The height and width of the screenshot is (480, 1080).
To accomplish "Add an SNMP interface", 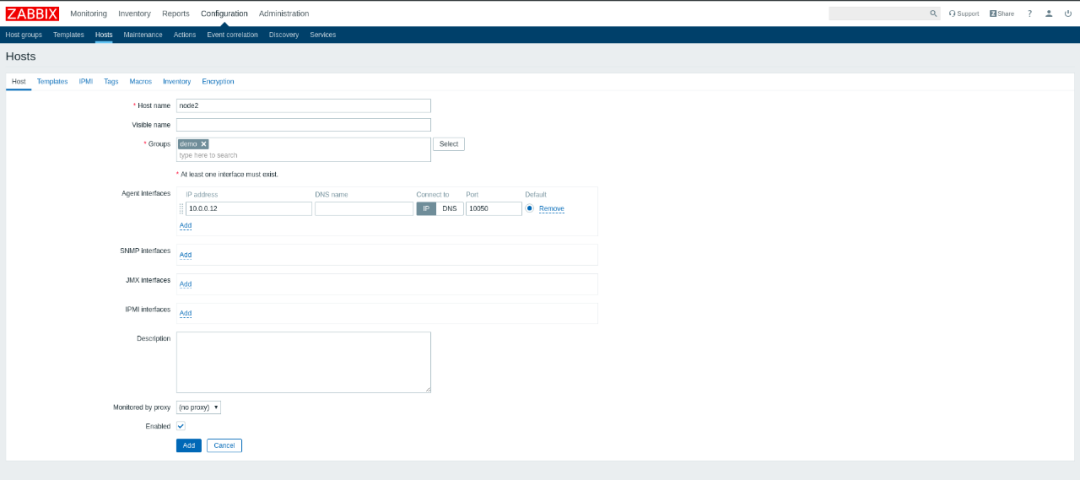I will tap(185, 255).
